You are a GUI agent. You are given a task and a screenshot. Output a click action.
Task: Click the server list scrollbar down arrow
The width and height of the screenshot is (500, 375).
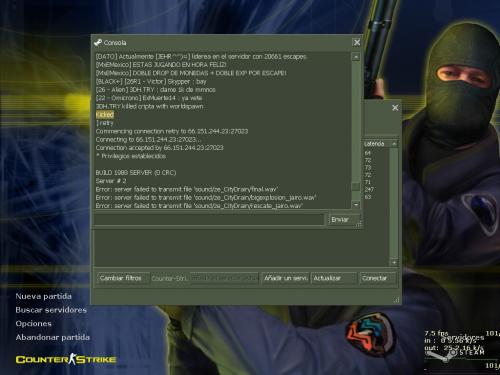394,262
